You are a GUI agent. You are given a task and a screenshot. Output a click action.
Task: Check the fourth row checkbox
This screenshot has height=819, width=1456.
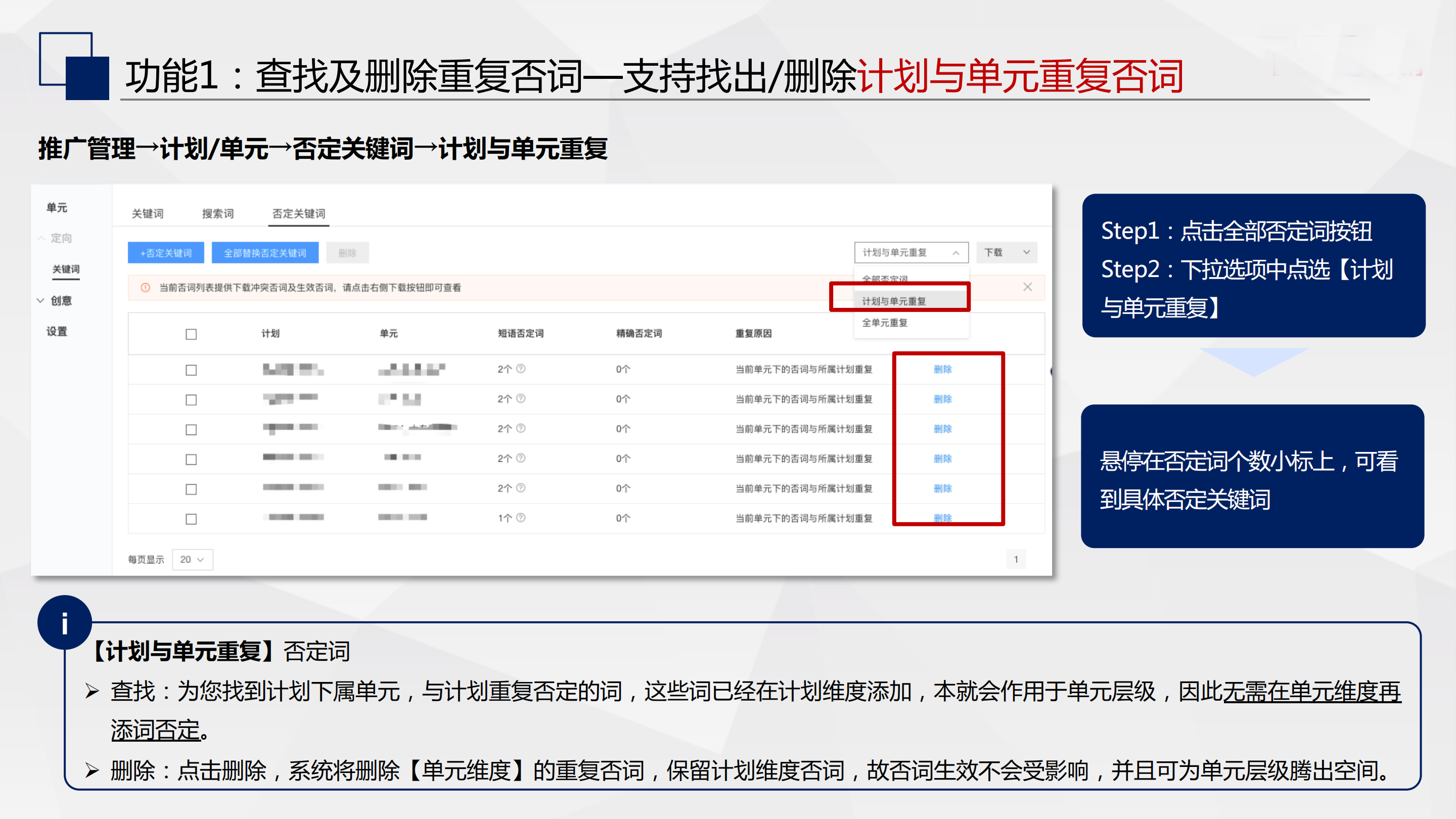191,460
